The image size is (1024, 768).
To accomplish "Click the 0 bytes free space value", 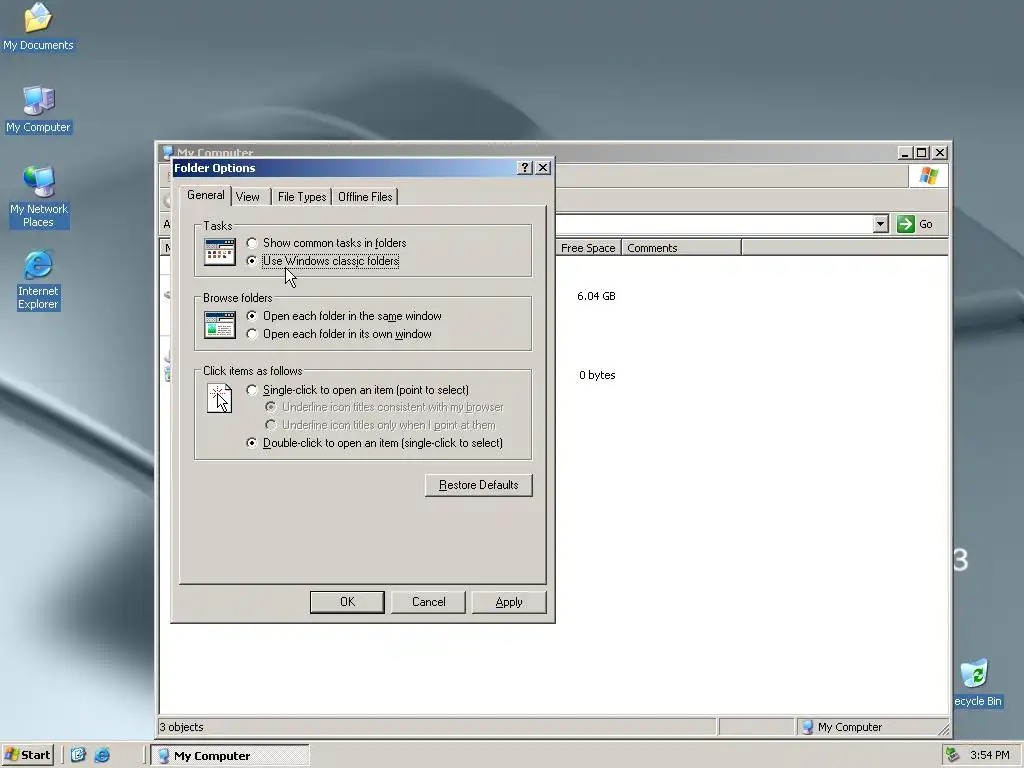I will point(597,376).
